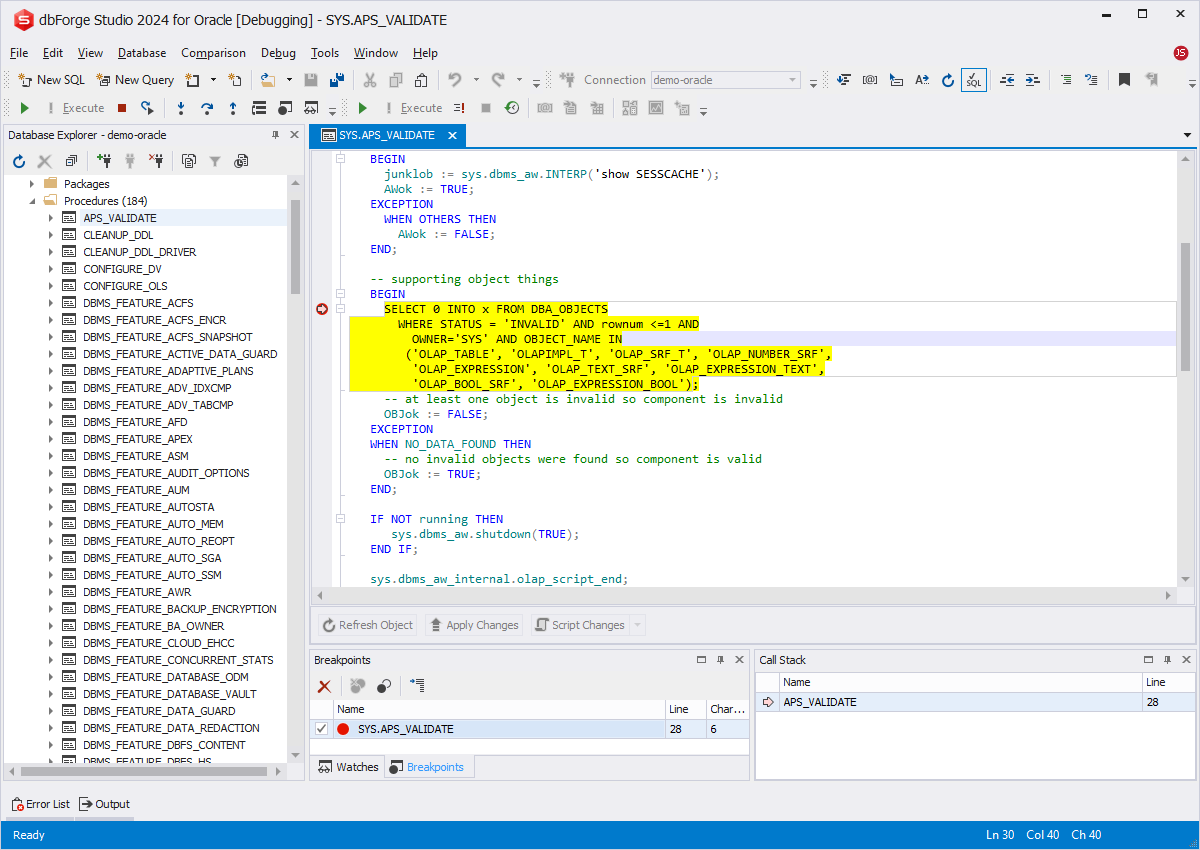Expand the Packages folder node
Viewport: 1200px width, 850px height.
(x=32, y=184)
